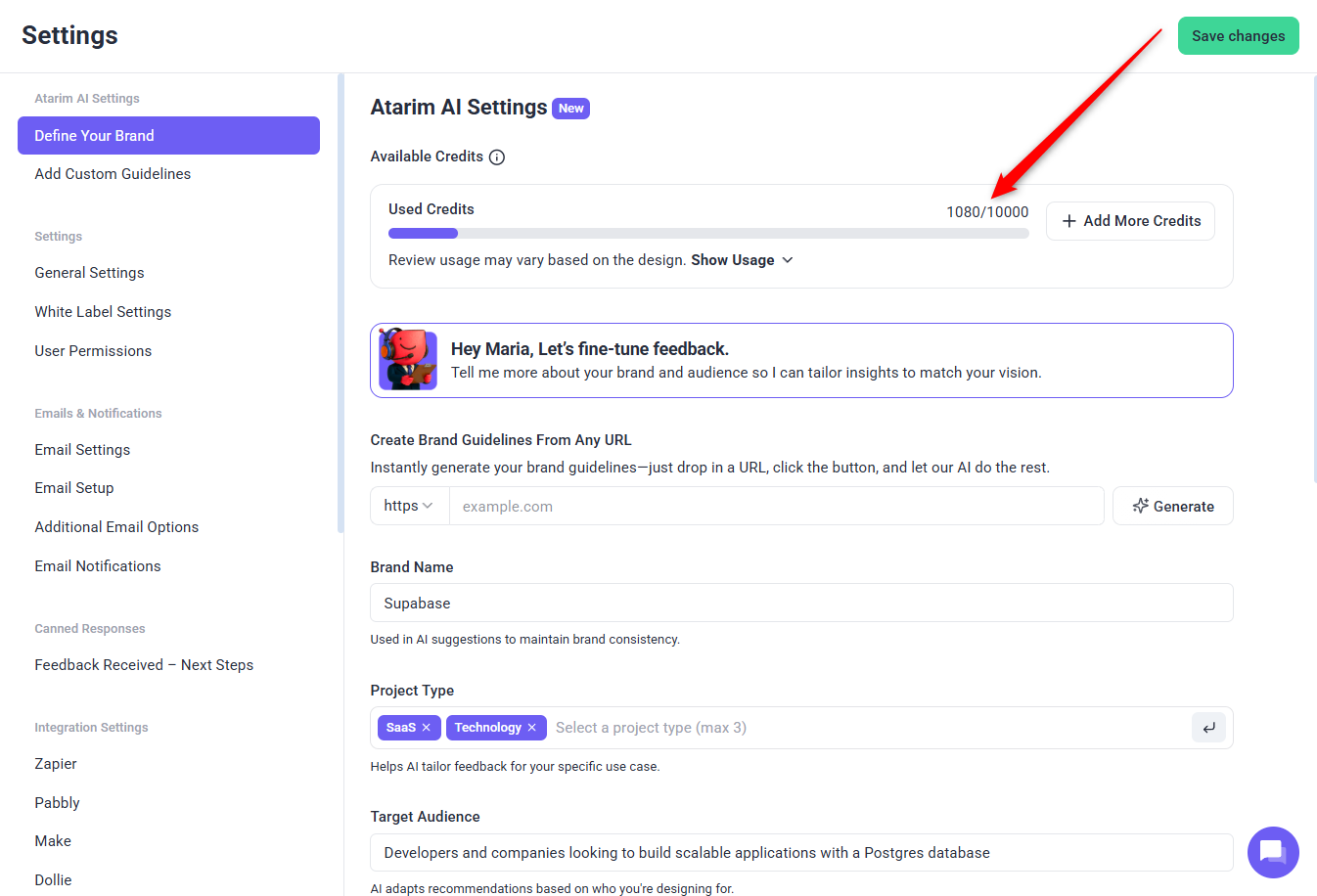This screenshot has height=896, width=1317.
Task: Select White Label Settings
Action: click(103, 312)
